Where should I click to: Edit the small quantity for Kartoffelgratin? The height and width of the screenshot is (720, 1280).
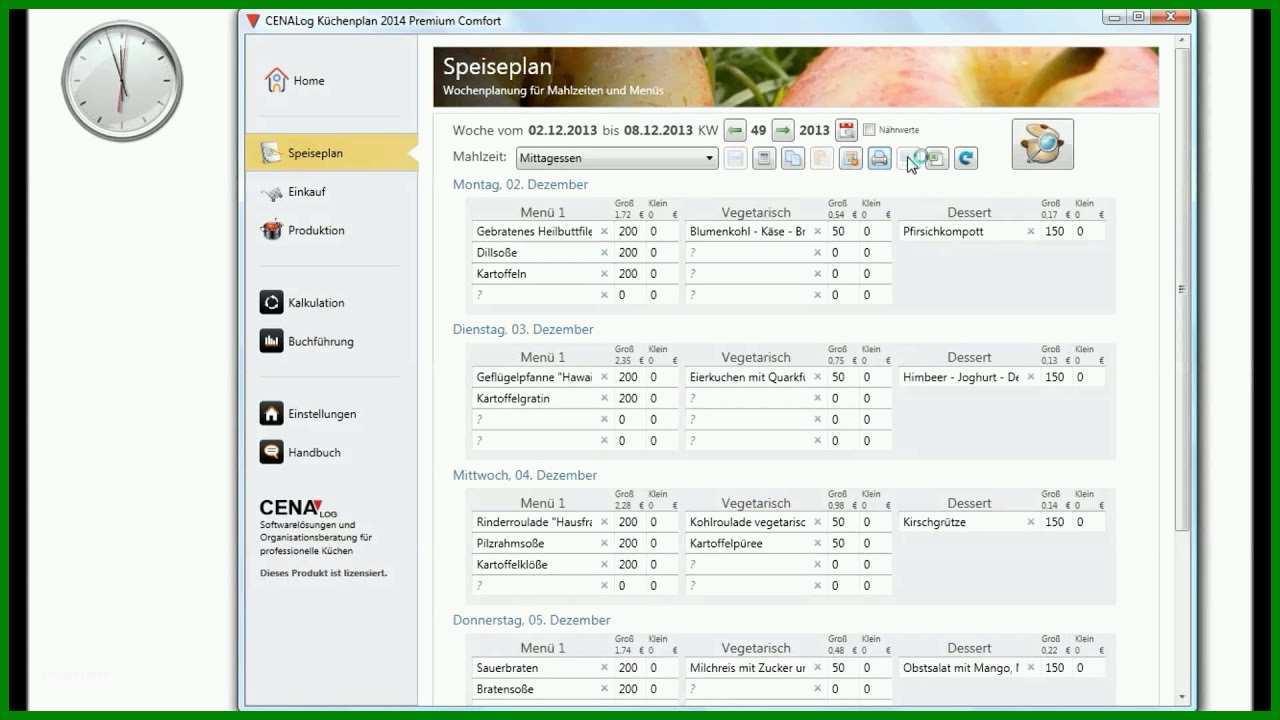[661, 399]
